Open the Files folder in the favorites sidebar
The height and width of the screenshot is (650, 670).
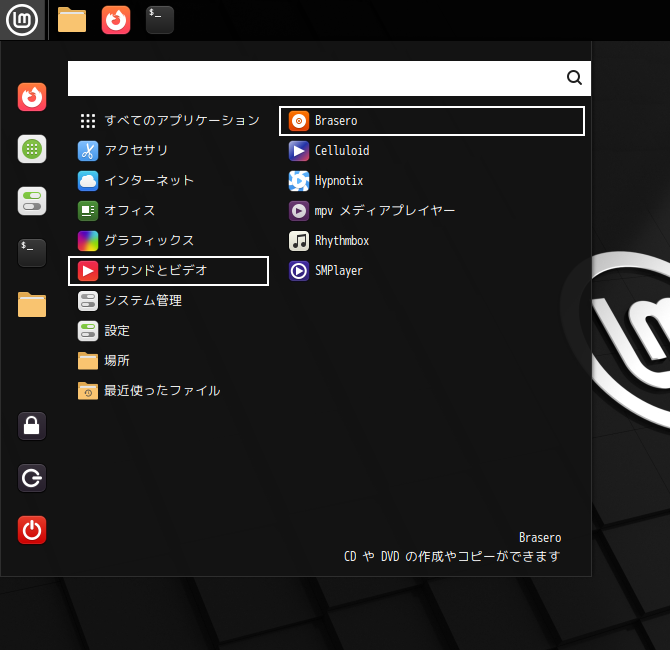tap(32, 305)
